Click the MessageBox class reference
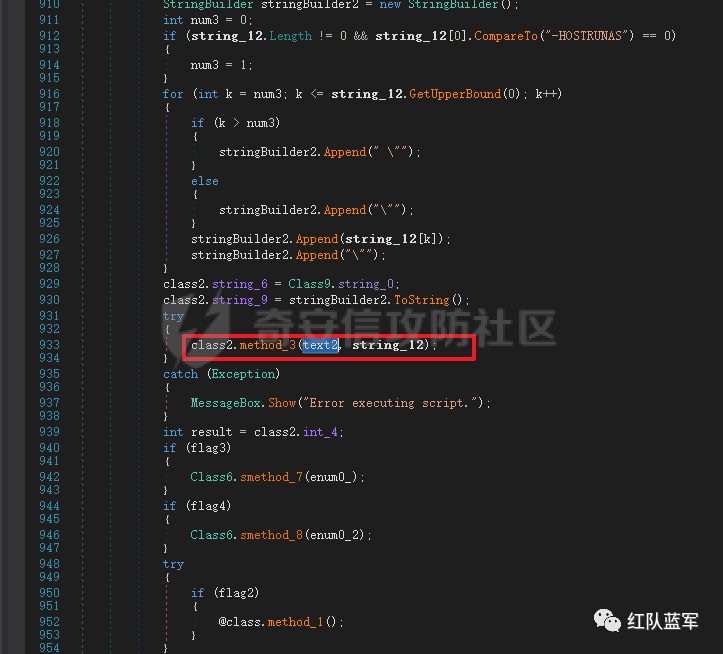This screenshot has height=654, width=723. coord(225,403)
